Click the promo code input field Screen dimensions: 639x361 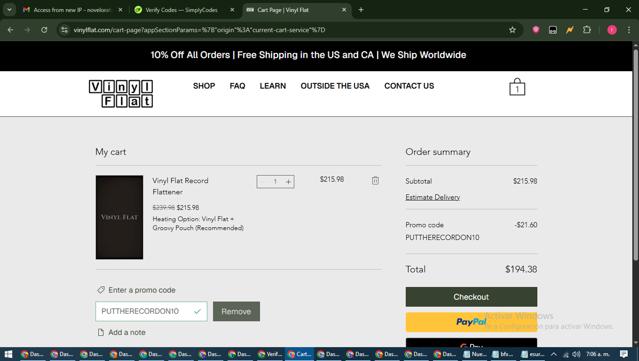point(151,311)
